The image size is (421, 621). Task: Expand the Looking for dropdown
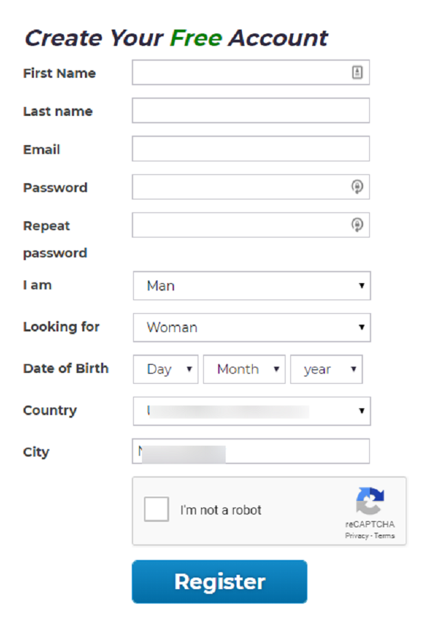[x=252, y=328]
